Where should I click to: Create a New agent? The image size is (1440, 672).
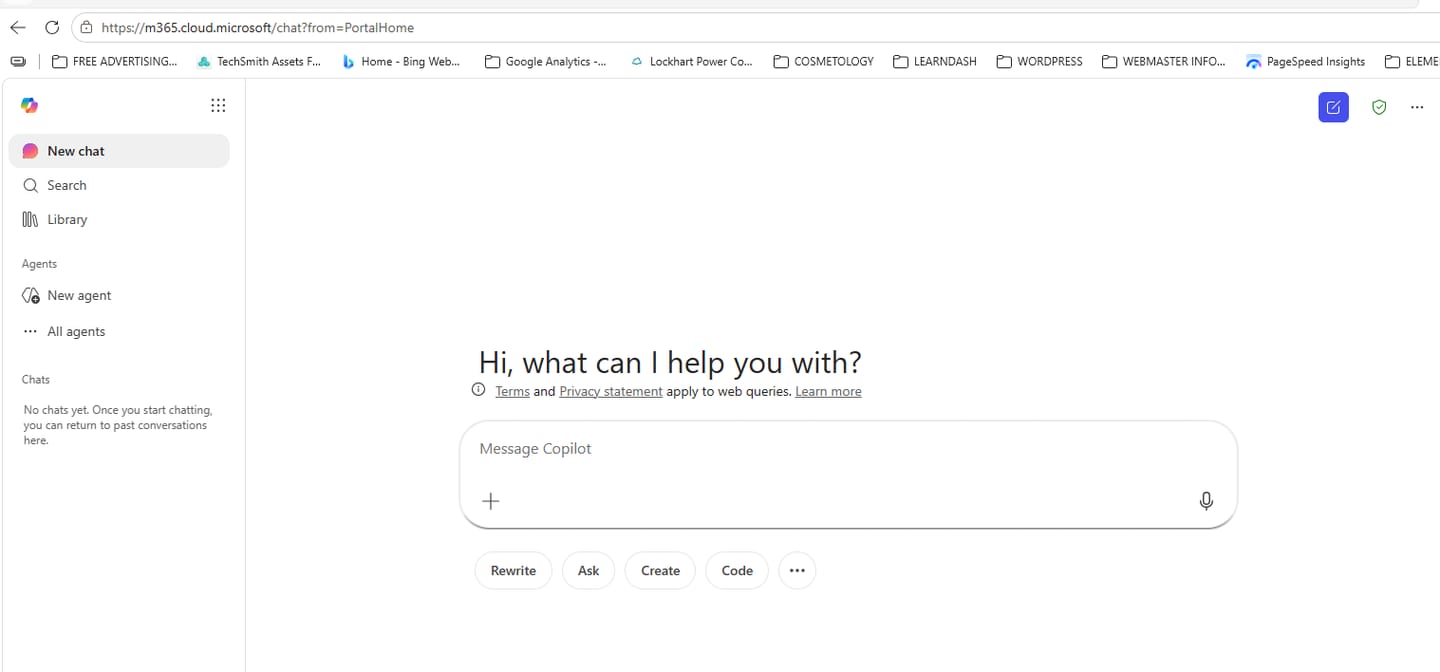point(119,295)
